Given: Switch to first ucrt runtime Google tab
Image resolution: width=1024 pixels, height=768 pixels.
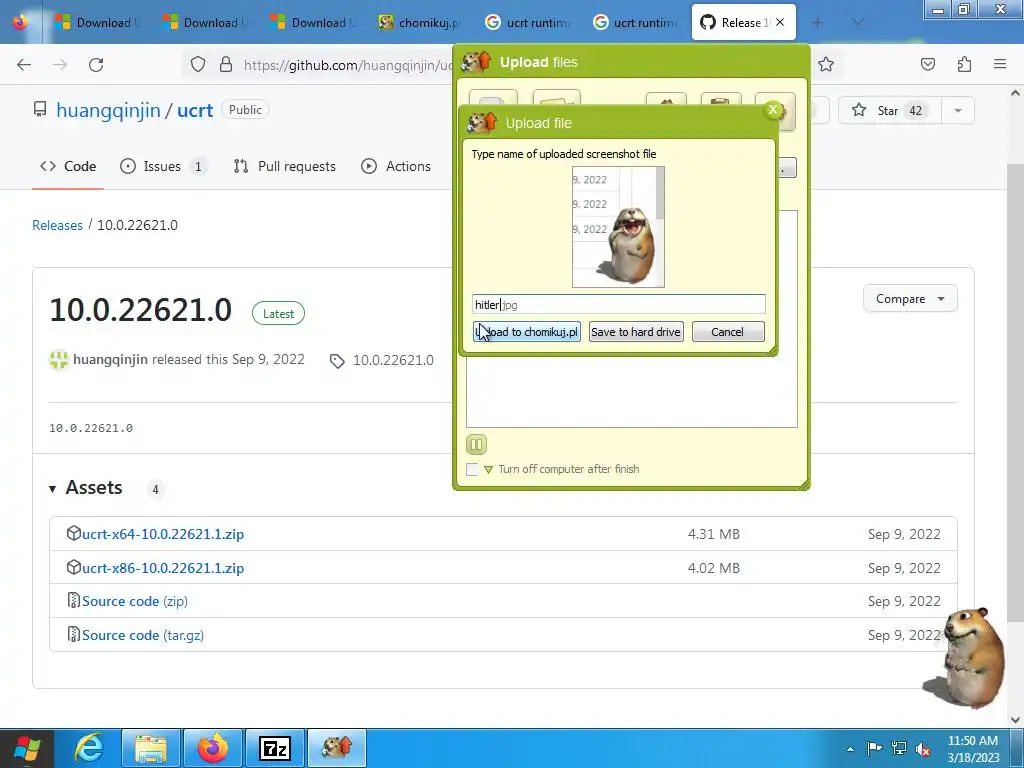Looking at the screenshot, I should click(528, 23).
